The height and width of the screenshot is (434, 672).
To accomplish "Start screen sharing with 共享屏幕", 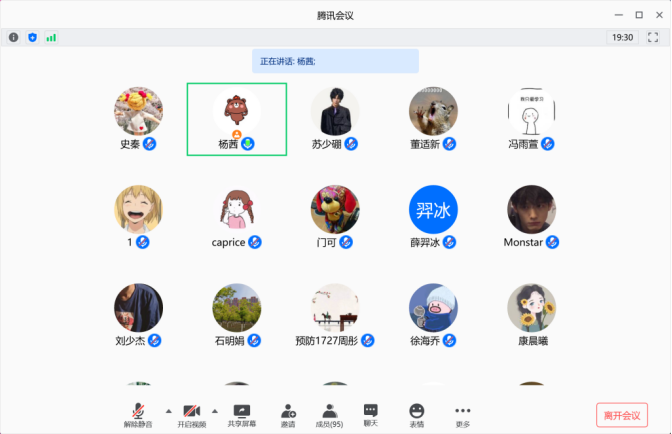I will pyautogui.click(x=241, y=414).
